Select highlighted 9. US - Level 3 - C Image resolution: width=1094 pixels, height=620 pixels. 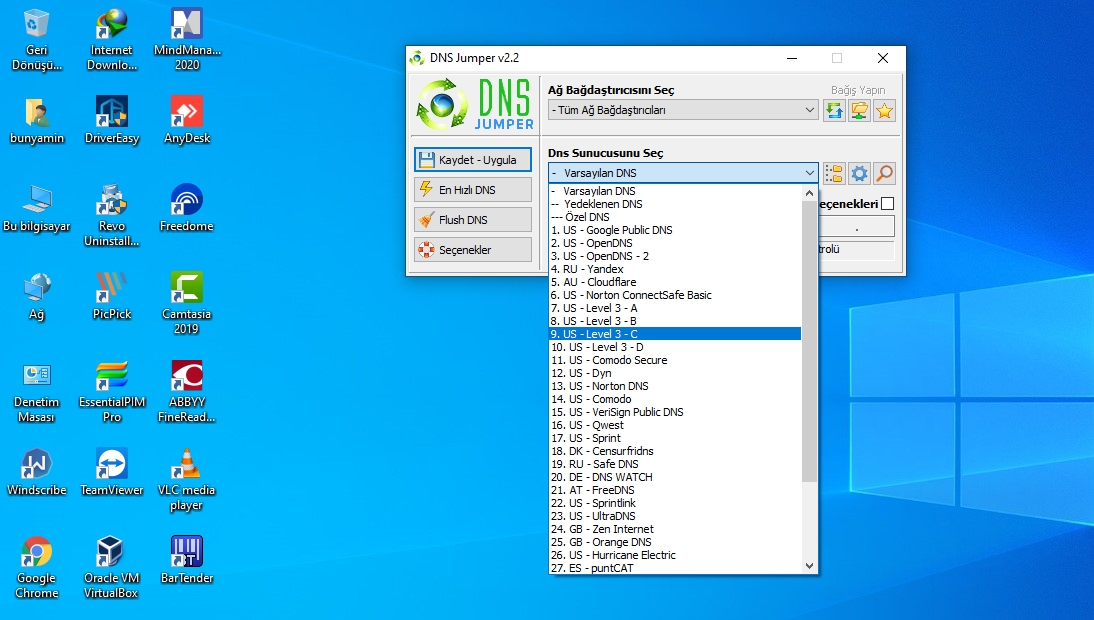coord(675,334)
